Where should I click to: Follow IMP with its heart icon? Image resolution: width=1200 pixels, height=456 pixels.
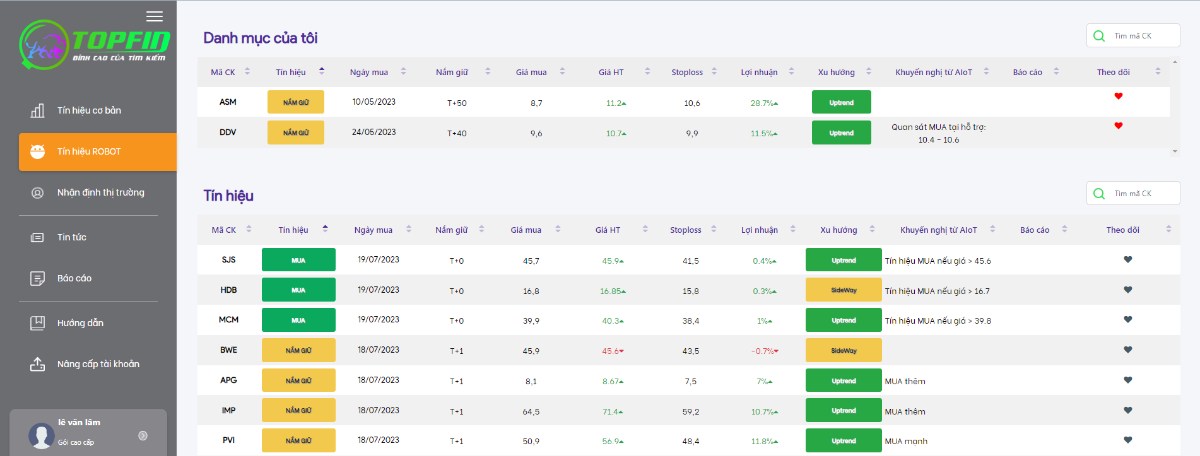pyautogui.click(x=1128, y=410)
